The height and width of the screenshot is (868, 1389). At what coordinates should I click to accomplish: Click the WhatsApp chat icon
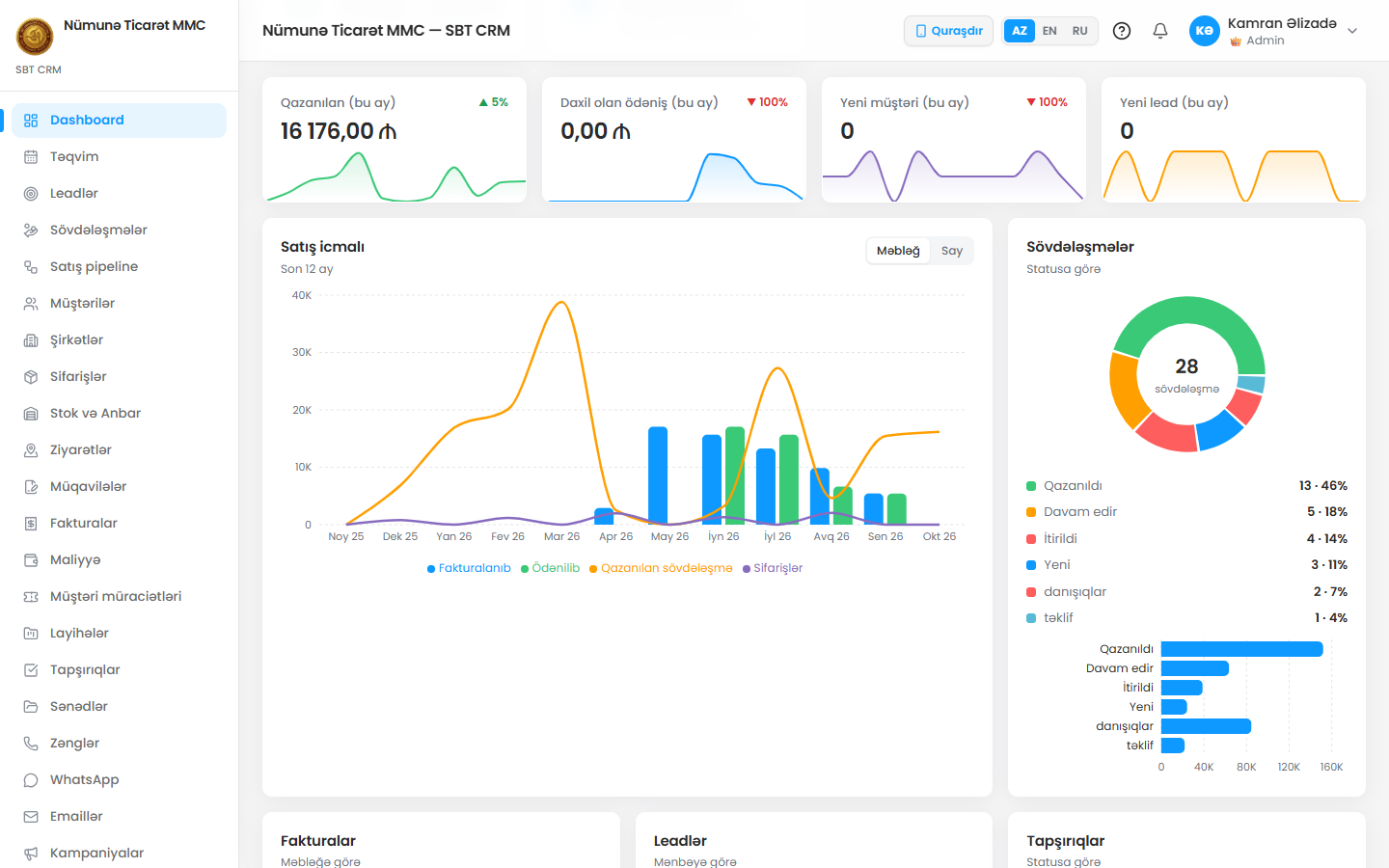pos(31,780)
